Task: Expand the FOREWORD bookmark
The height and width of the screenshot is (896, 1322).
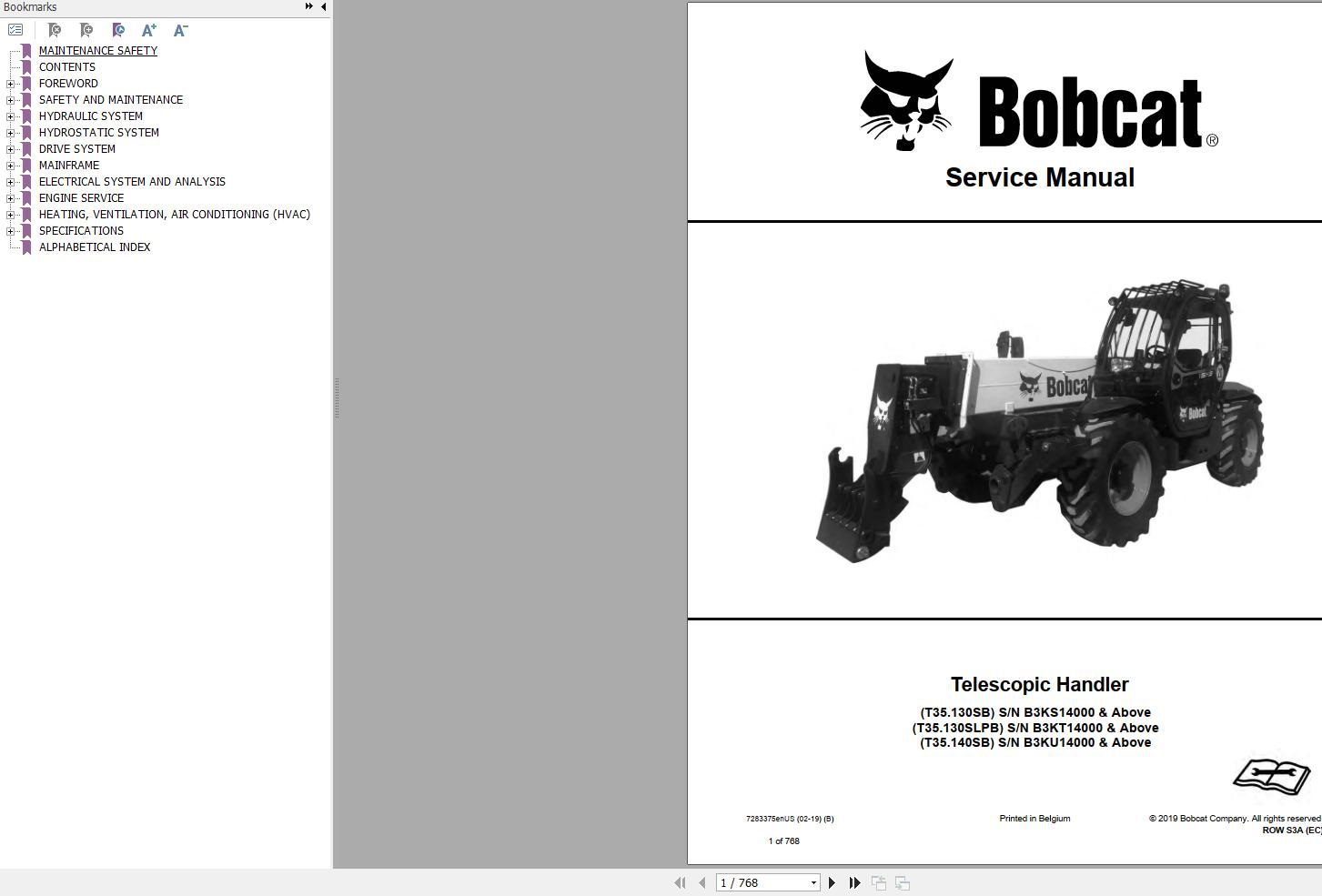Action: click(9, 83)
